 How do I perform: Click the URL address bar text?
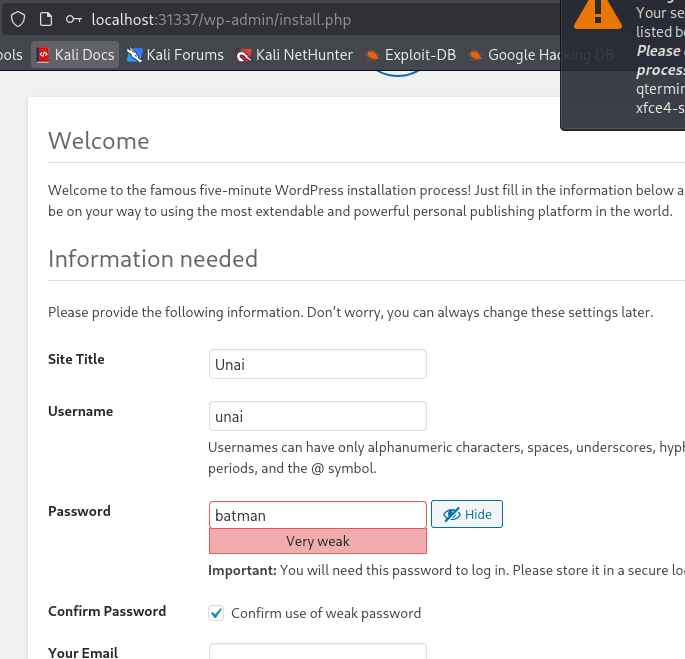(x=220, y=19)
